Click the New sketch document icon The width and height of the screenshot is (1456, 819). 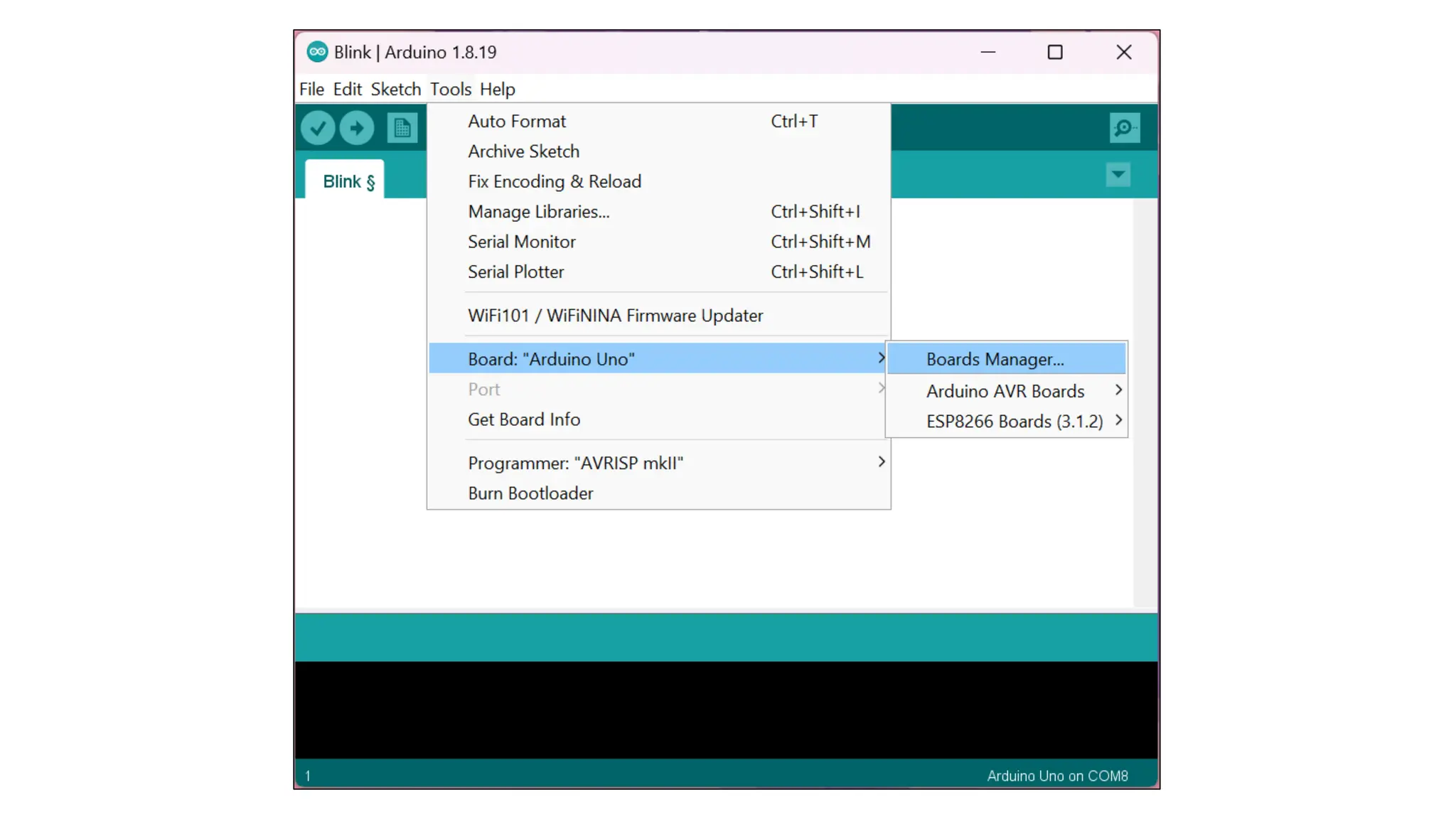pos(402,128)
